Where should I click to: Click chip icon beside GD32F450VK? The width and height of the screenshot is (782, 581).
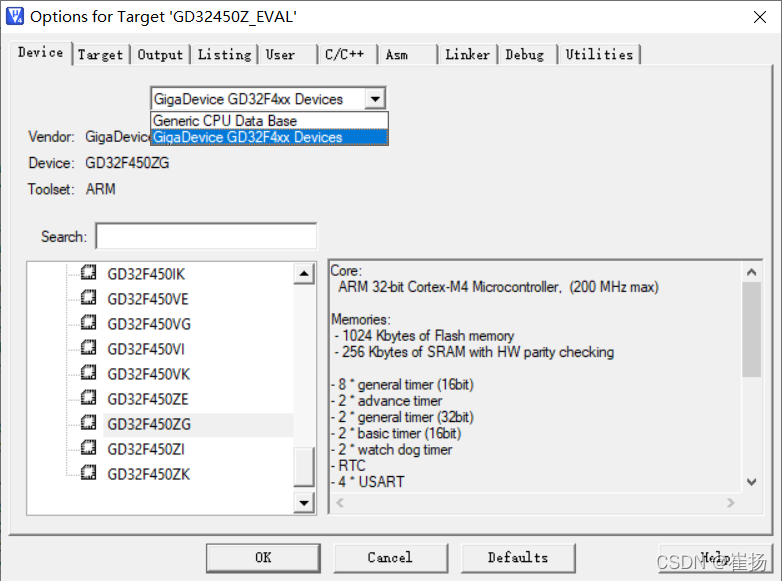[x=88, y=373]
